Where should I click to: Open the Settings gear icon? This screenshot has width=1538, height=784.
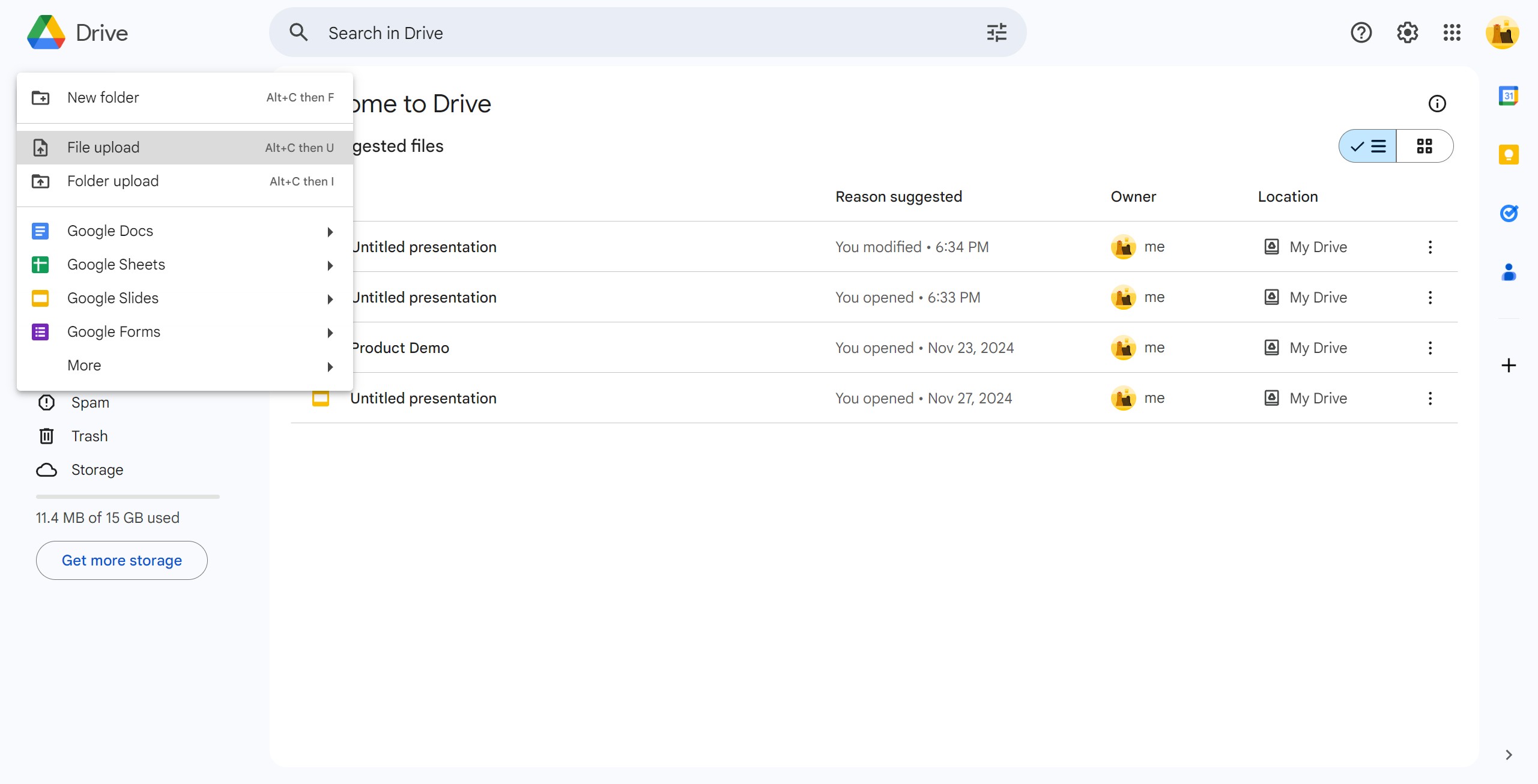click(1407, 32)
